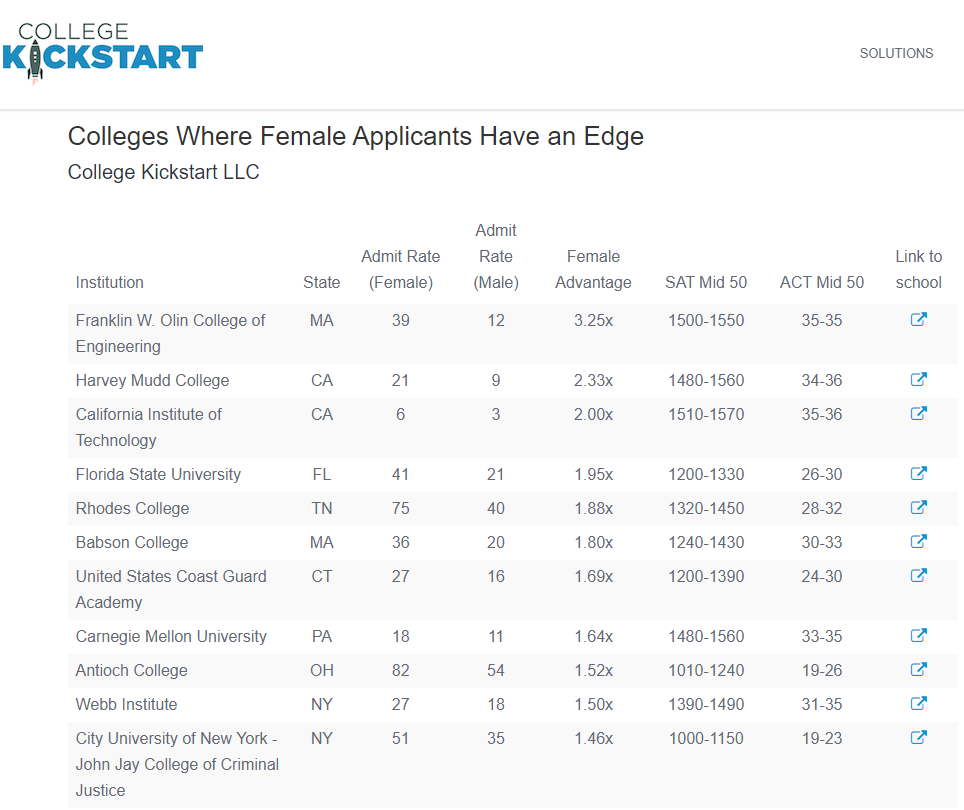964x810 pixels.
Task: Click the 1.64x female advantage value
Action: (x=593, y=636)
